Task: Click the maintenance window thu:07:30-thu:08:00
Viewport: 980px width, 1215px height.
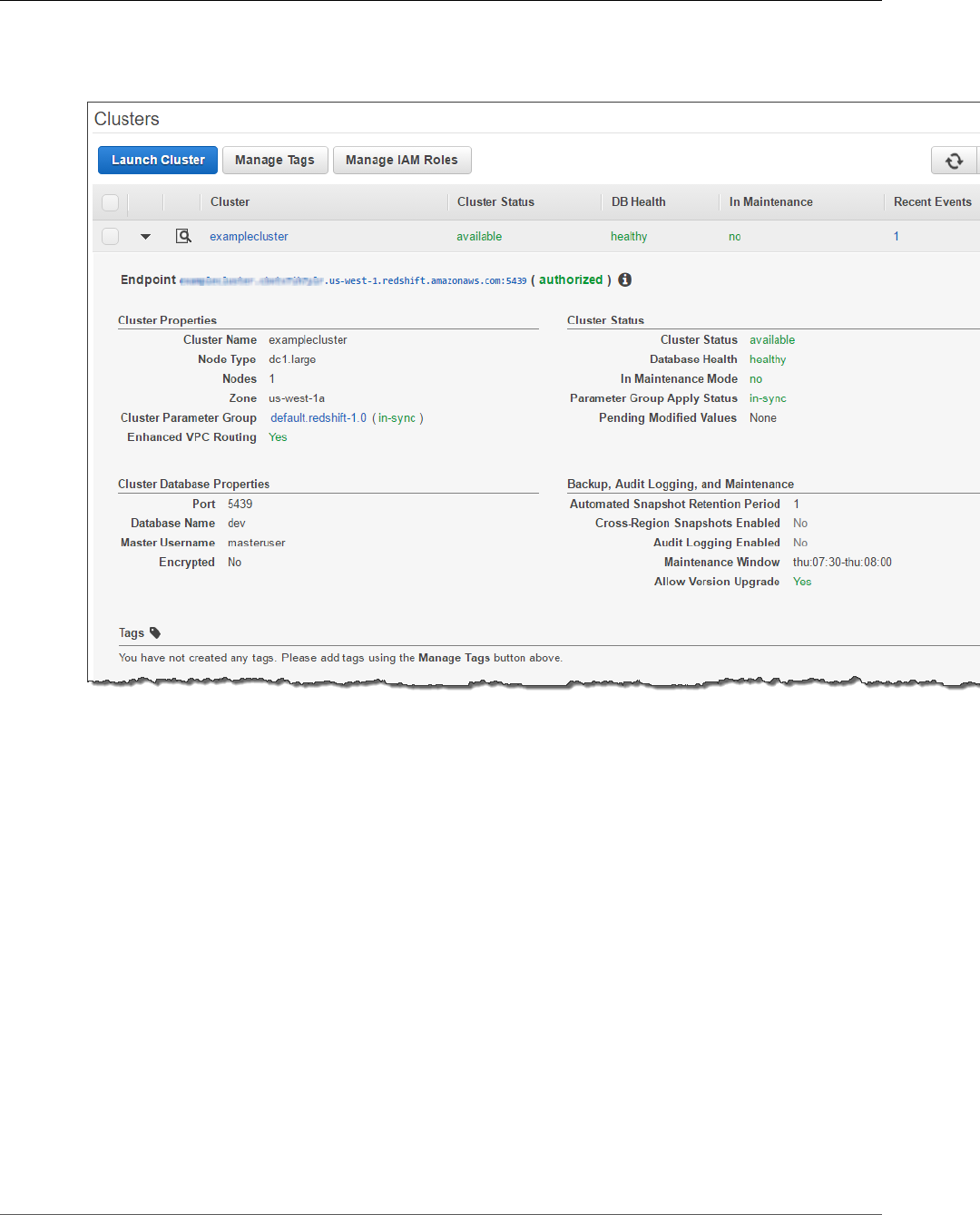Action: (x=842, y=563)
